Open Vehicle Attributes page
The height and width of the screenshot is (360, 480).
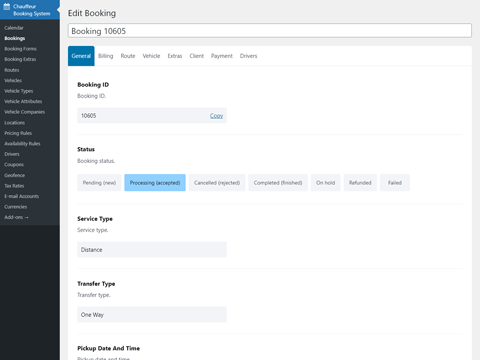tap(23, 101)
